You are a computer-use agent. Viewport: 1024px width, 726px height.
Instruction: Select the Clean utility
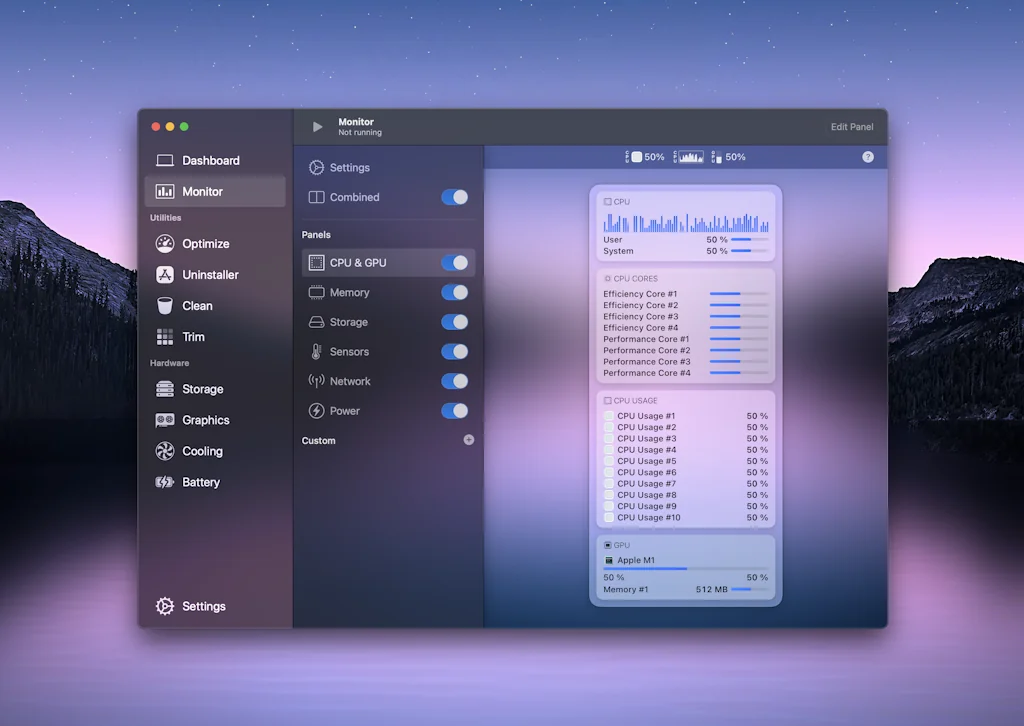pos(198,305)
